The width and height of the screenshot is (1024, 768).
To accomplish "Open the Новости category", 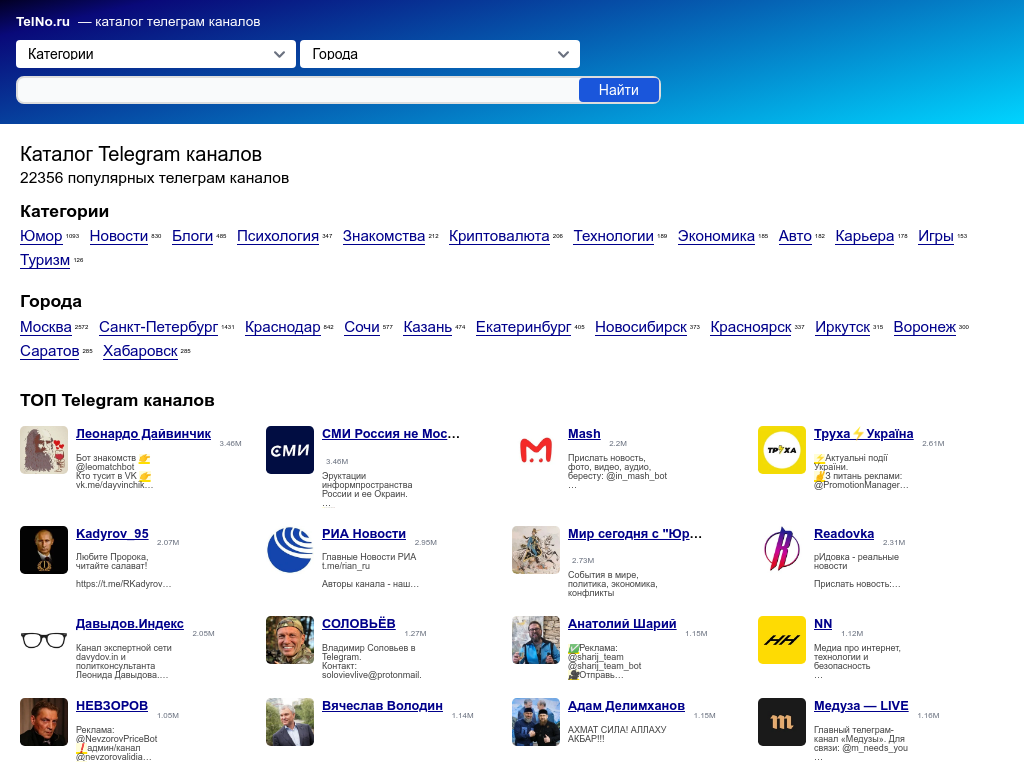I will (x=119, y=236).
